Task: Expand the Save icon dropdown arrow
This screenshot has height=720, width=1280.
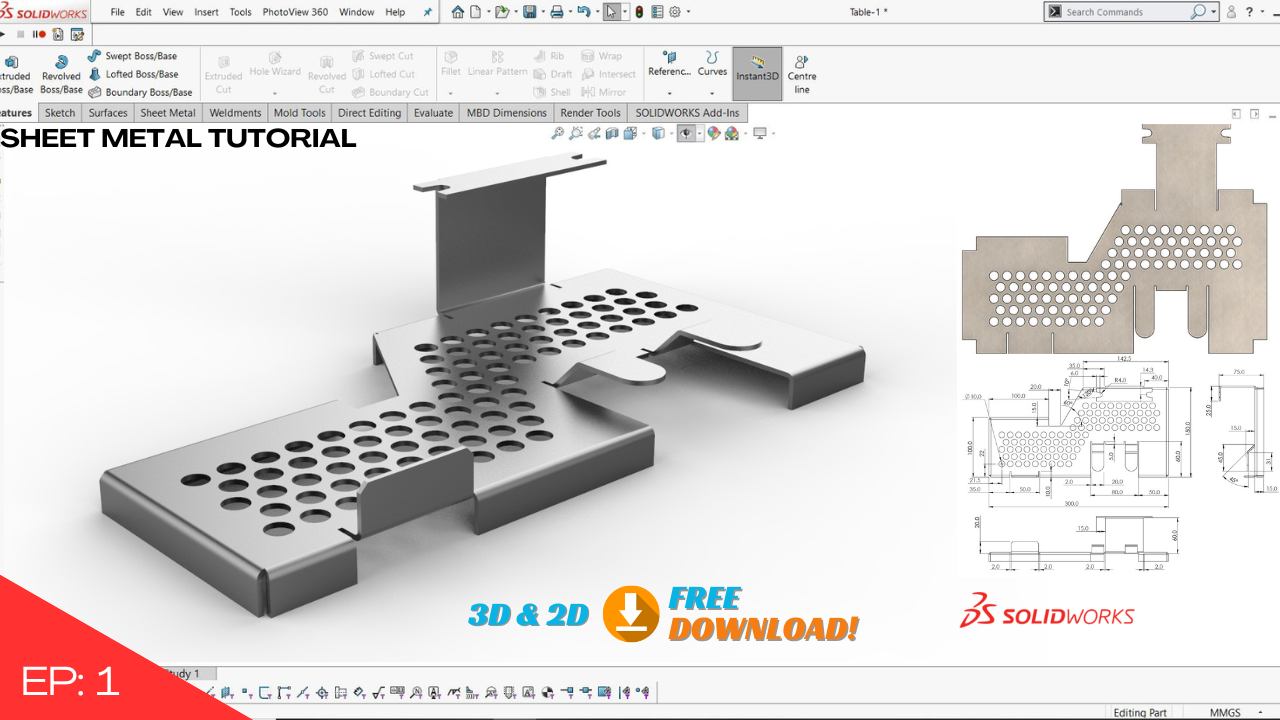Action: coord(542,13)
